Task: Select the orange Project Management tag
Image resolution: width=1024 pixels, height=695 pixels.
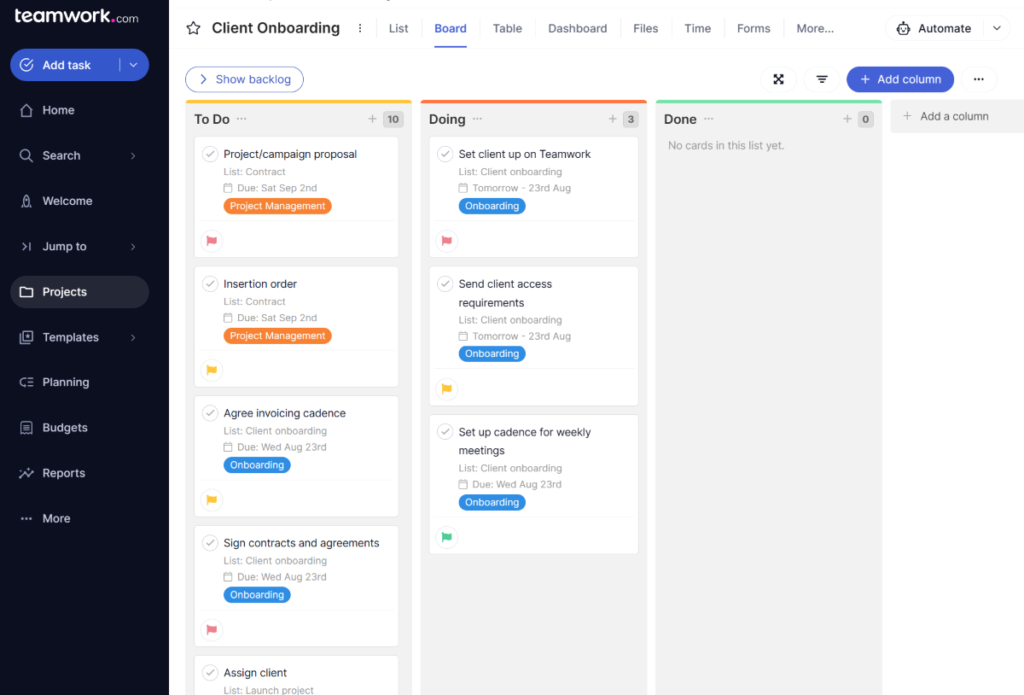Action: pyautogui.click(x=277, y=206)
